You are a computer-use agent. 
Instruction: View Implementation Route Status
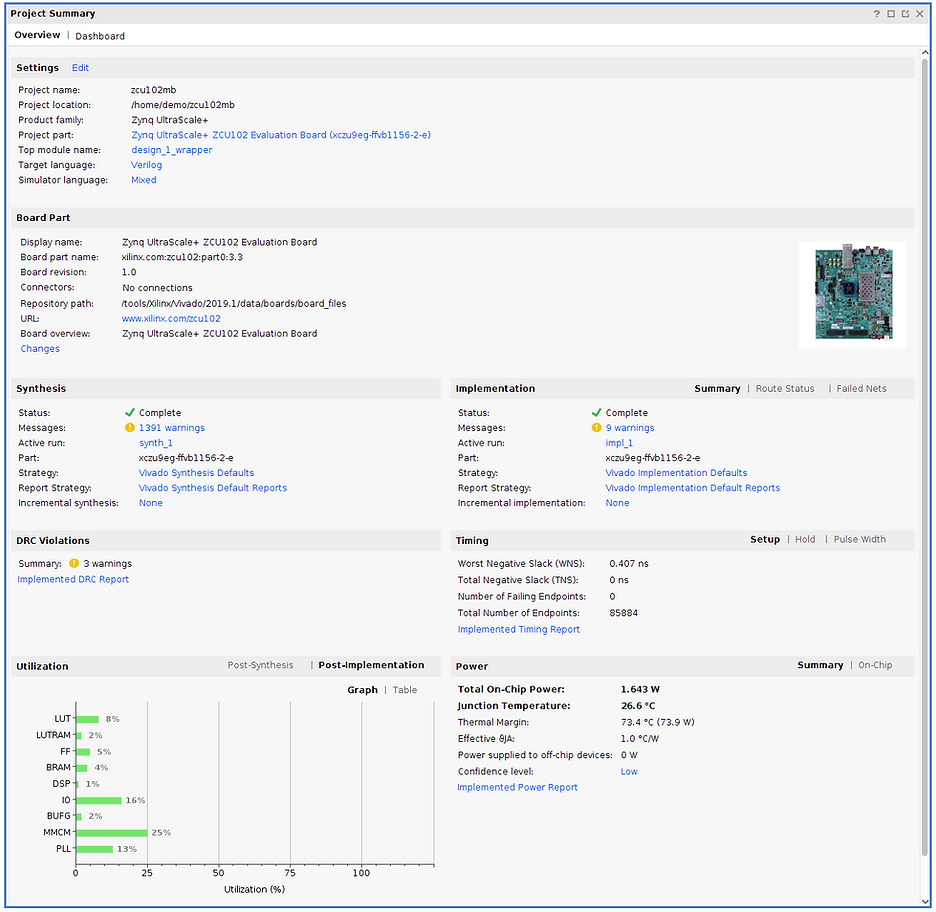[x=785, y=388]
